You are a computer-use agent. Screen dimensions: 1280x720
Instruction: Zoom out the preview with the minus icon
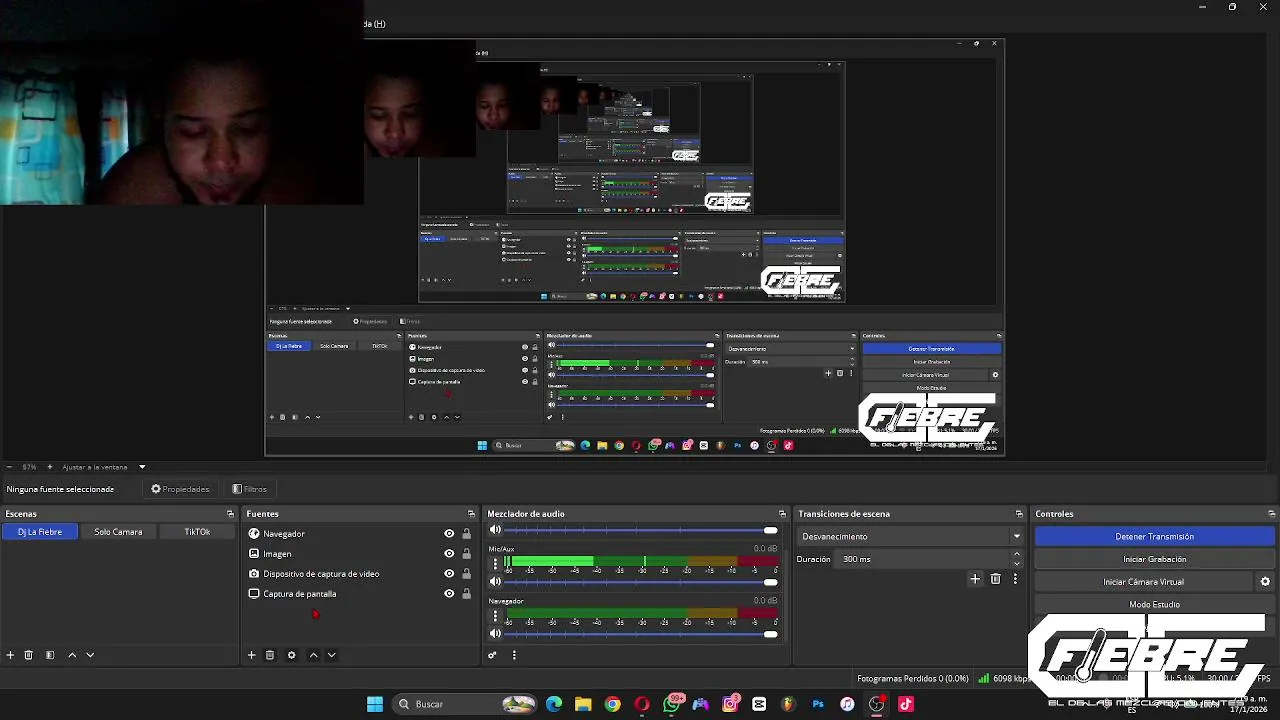[x=9, y=467]
